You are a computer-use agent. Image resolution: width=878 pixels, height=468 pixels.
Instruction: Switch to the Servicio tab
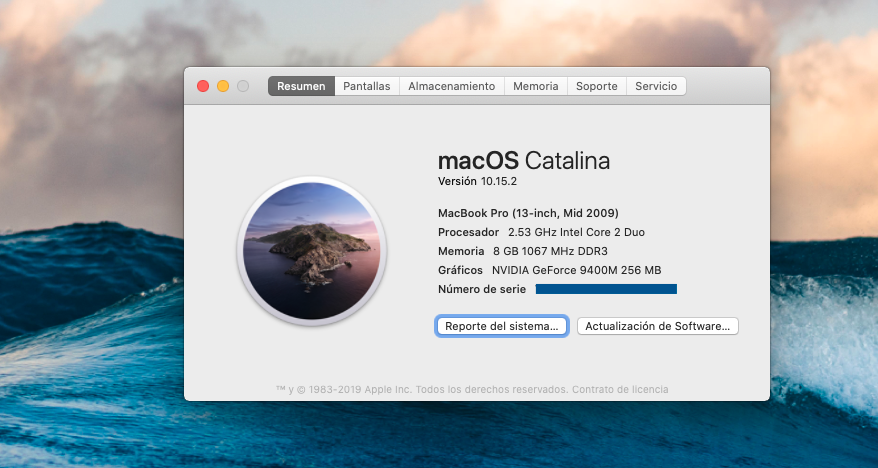pyautogui.click(x=656, y=86)
